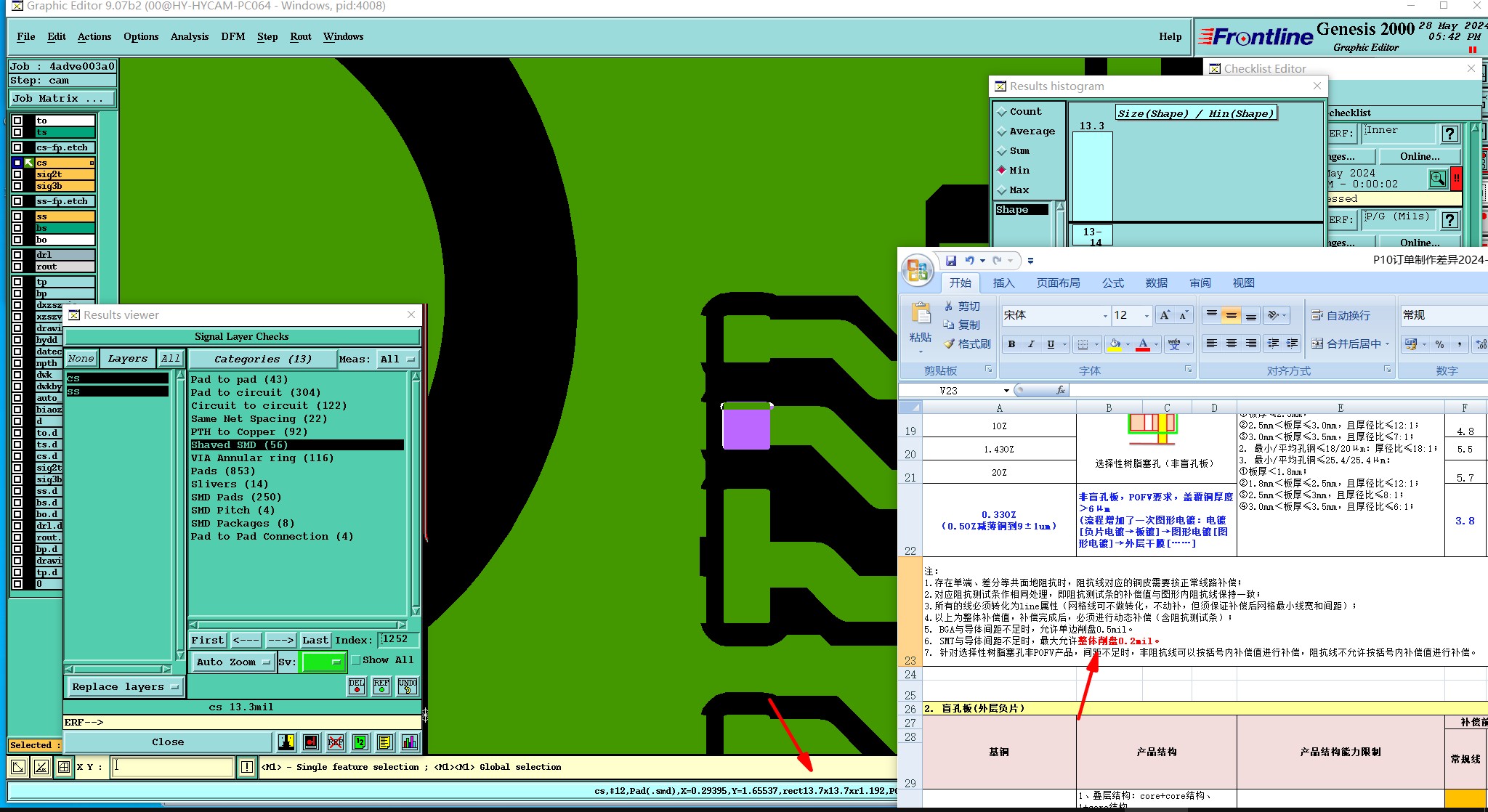Open the DFM menu
This screenshot has height=812, width=1488.
(x=232, y=37)
